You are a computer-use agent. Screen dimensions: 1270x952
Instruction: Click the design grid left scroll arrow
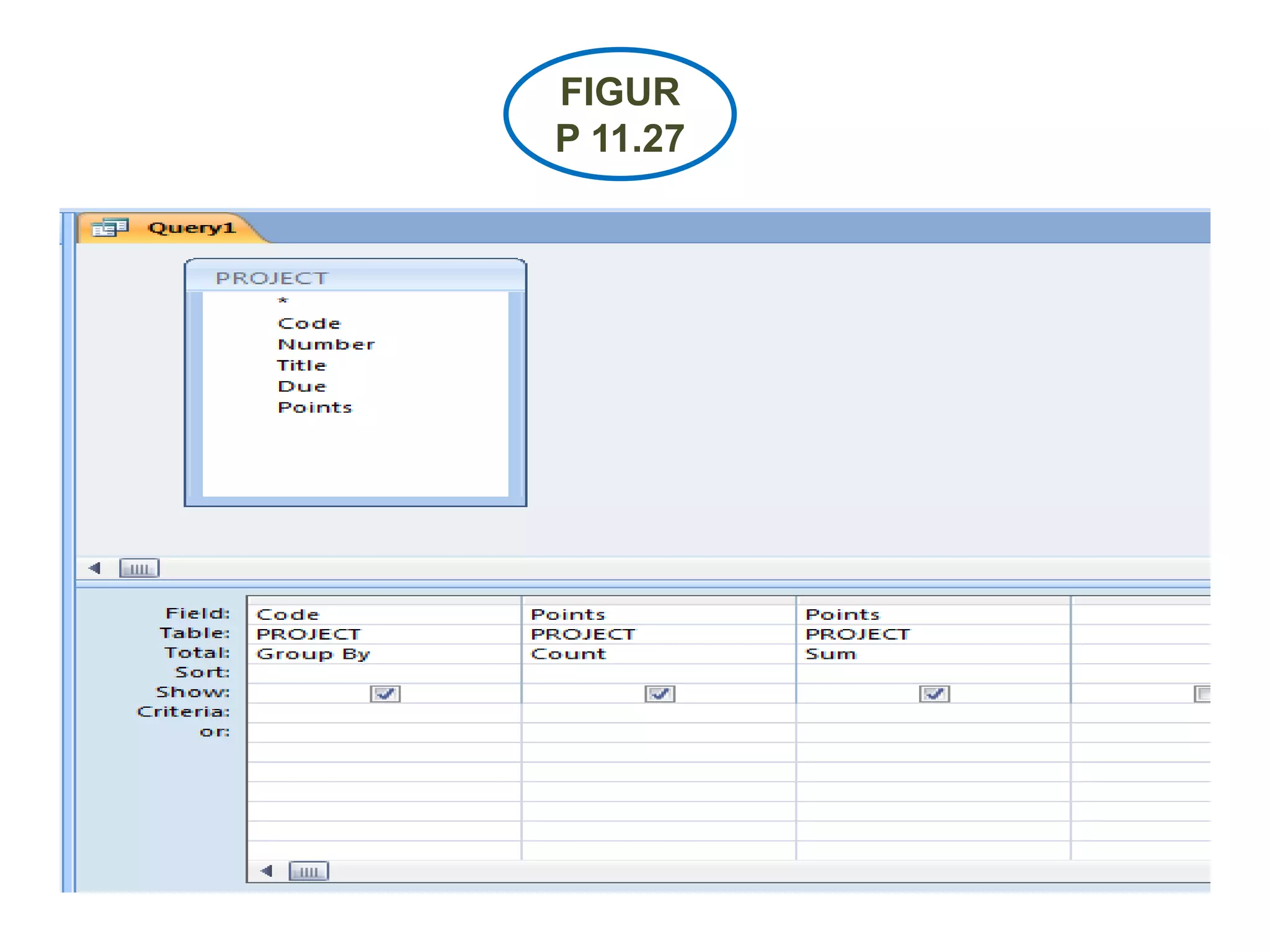point(267,871)
